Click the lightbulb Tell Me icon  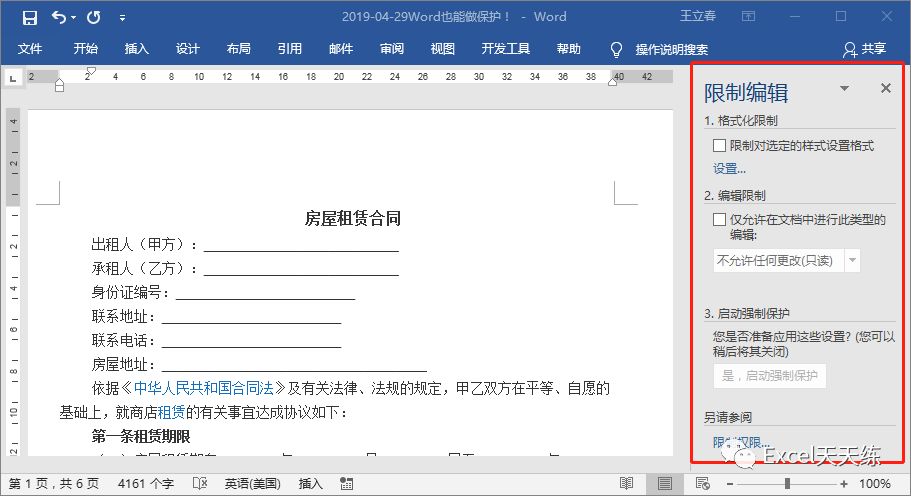pos(616,50)
